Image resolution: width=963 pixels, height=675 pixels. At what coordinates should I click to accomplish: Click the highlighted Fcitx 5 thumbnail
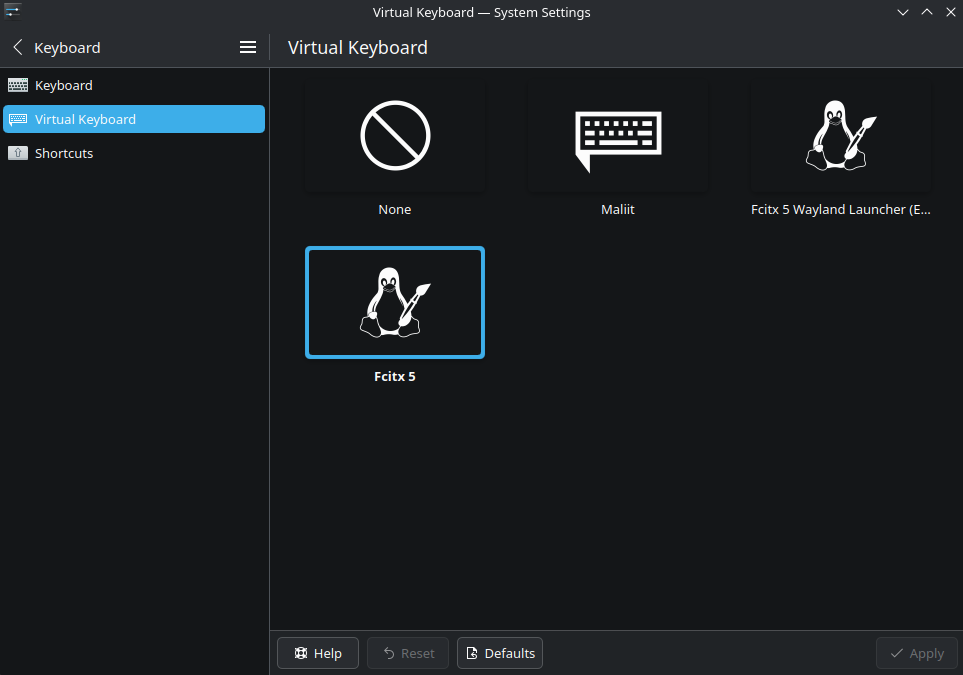pos(394,302)
